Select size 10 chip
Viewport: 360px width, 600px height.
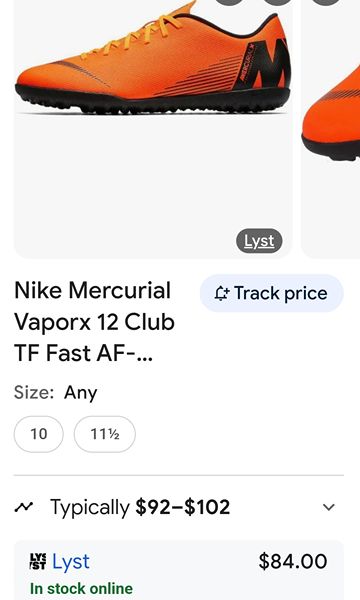pos(39,434)
